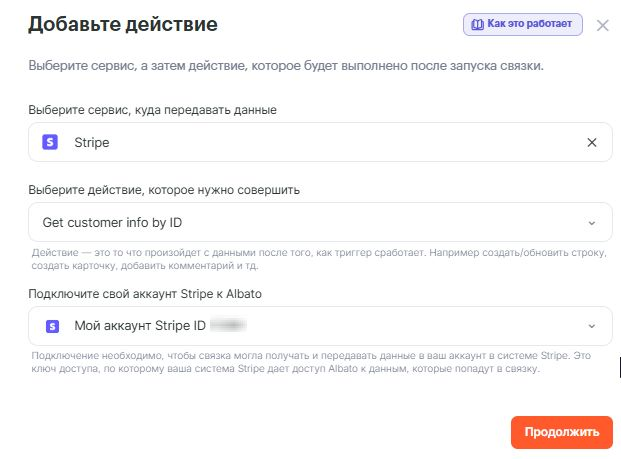The width and height of the screenshot is (621, 459).
Task: Click the "Выберите сервис, куда передавать данные" label
Action: pos(153,109)
